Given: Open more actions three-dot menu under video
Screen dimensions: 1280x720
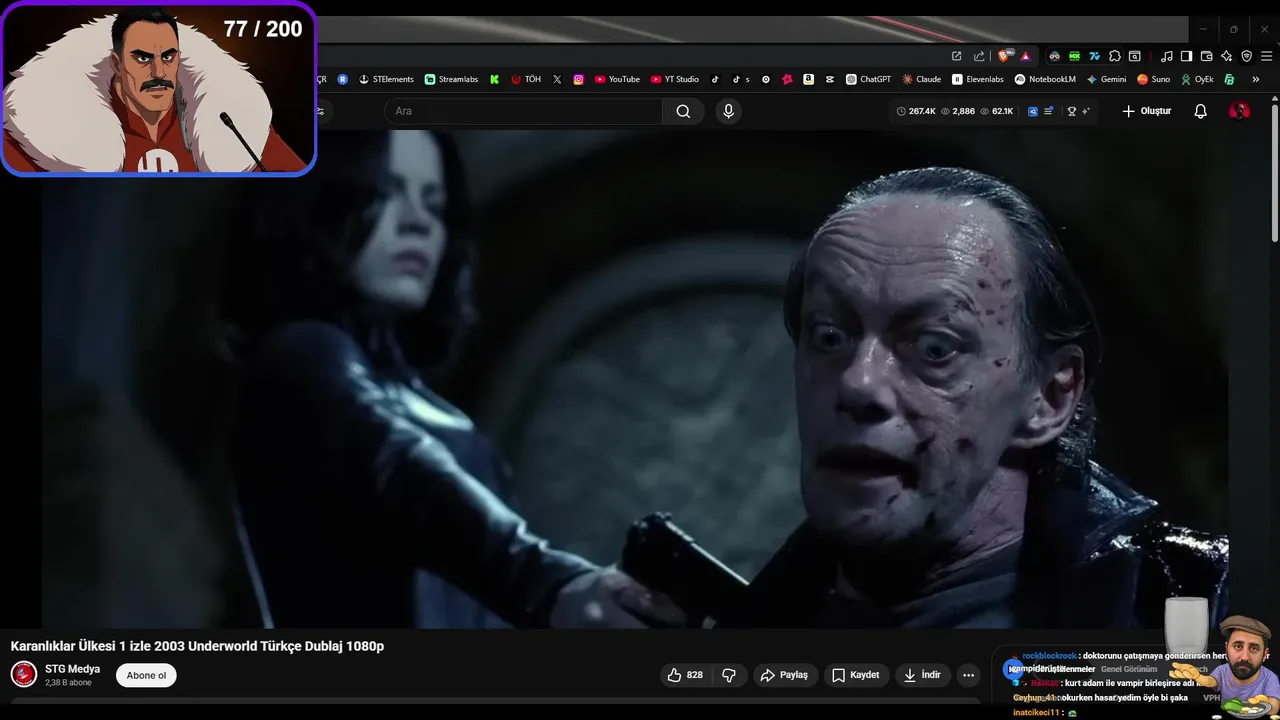Looking at the screenshot, I should (x=968, y=675).
